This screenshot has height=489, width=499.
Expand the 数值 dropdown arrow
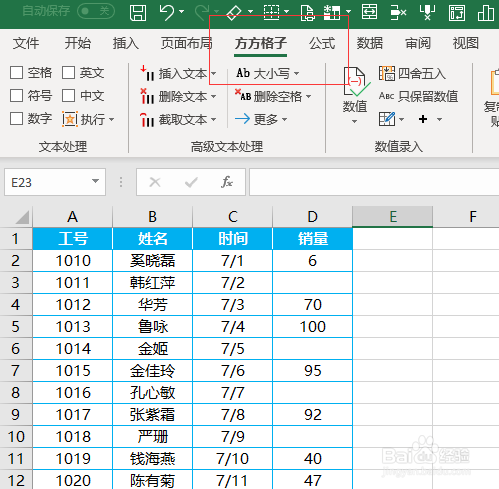coord(355,122)
